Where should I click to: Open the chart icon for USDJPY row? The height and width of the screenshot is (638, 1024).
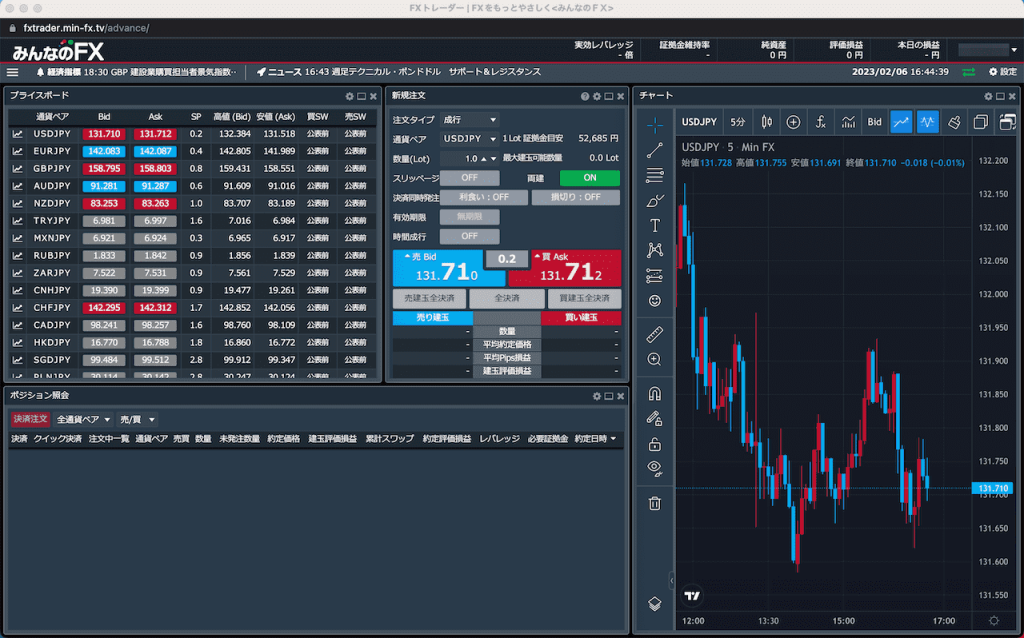(x=18, y=134)
